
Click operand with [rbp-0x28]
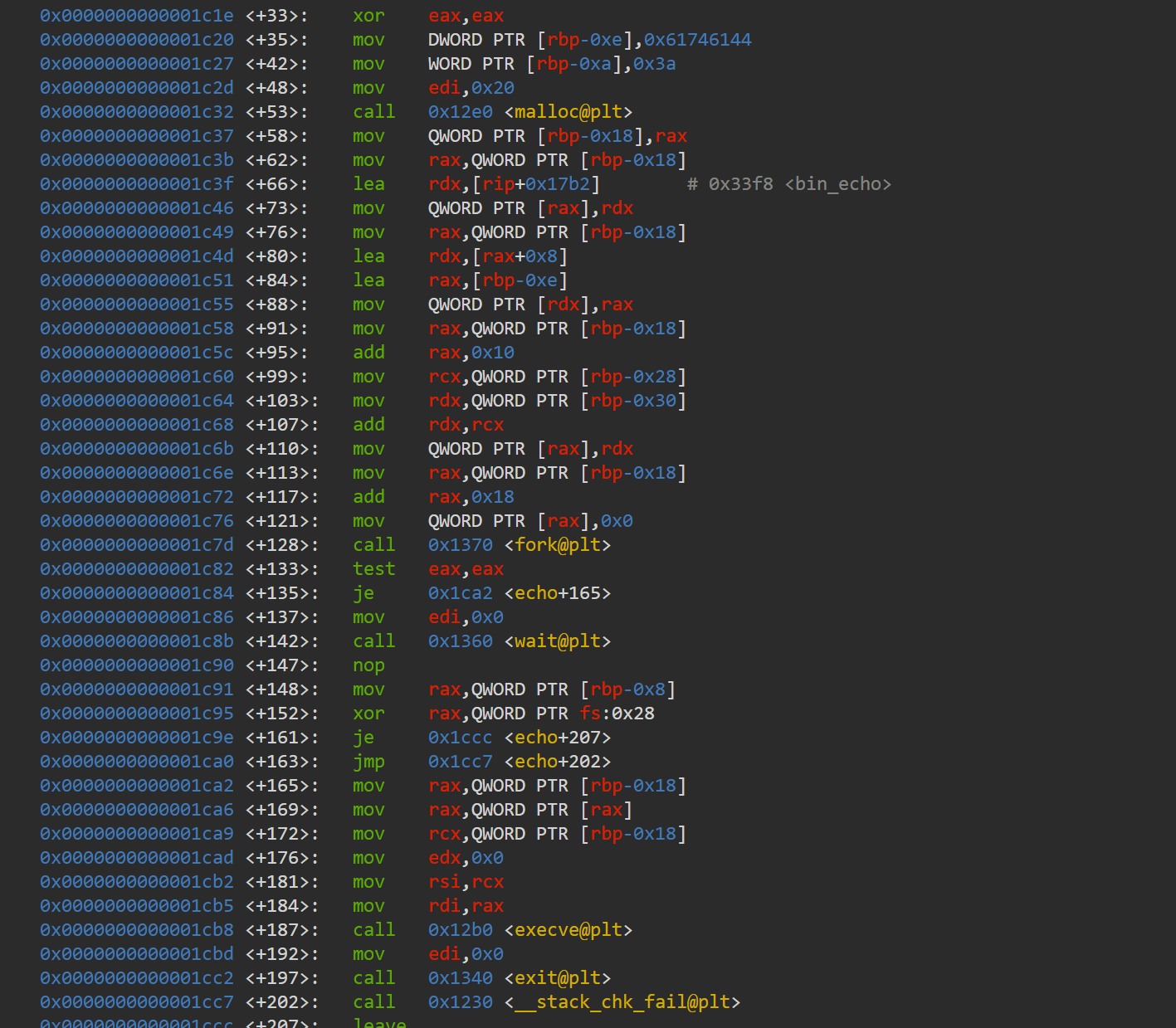point(558,377)
